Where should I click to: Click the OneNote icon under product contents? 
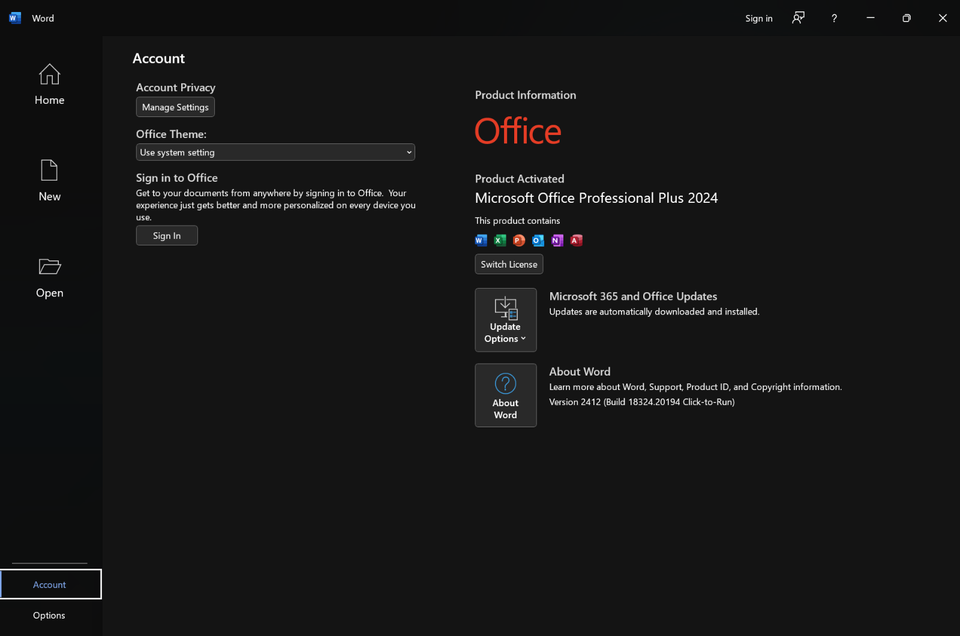[557, 240]
